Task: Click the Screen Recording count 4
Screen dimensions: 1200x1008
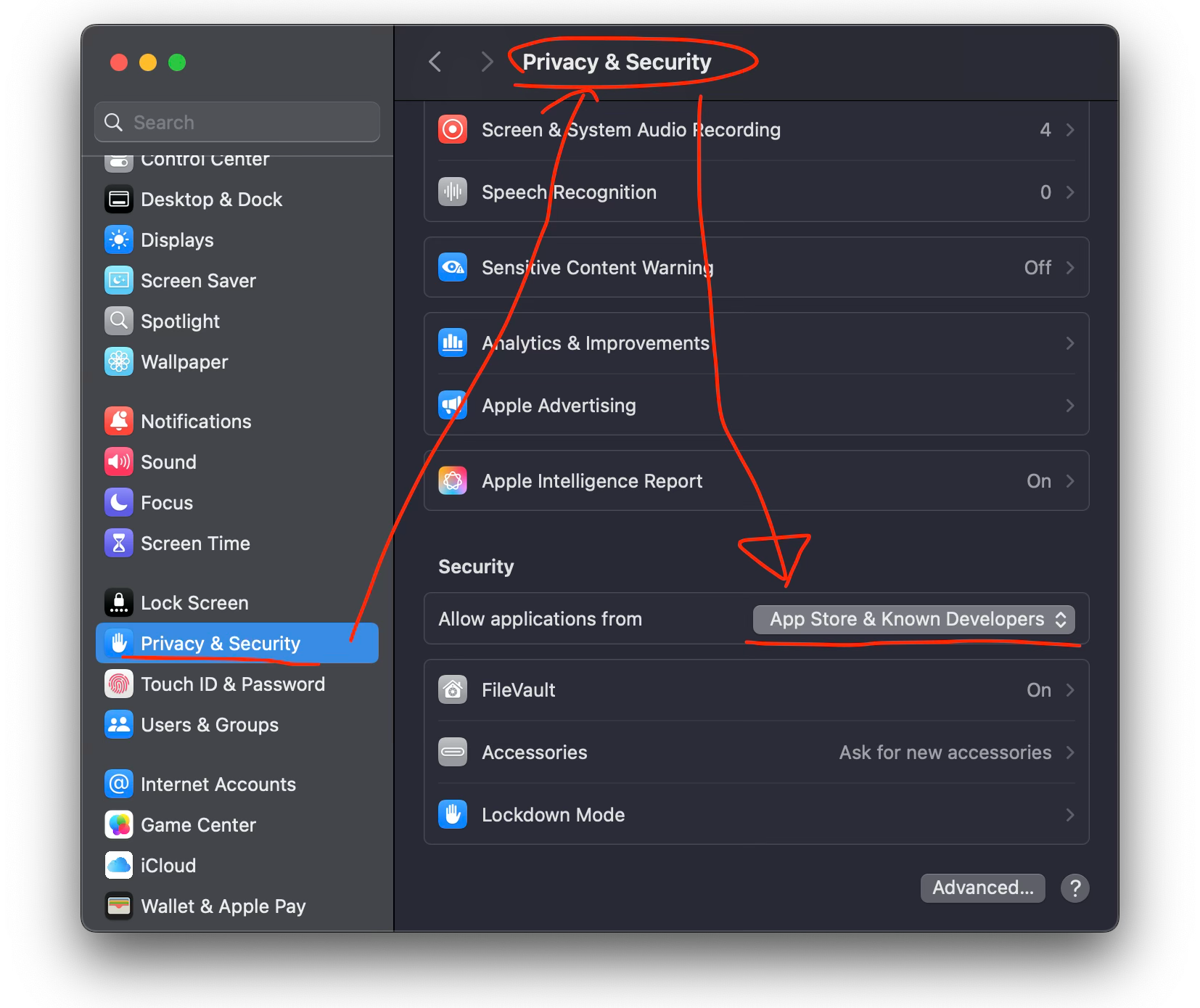Action: (1045, 130)
